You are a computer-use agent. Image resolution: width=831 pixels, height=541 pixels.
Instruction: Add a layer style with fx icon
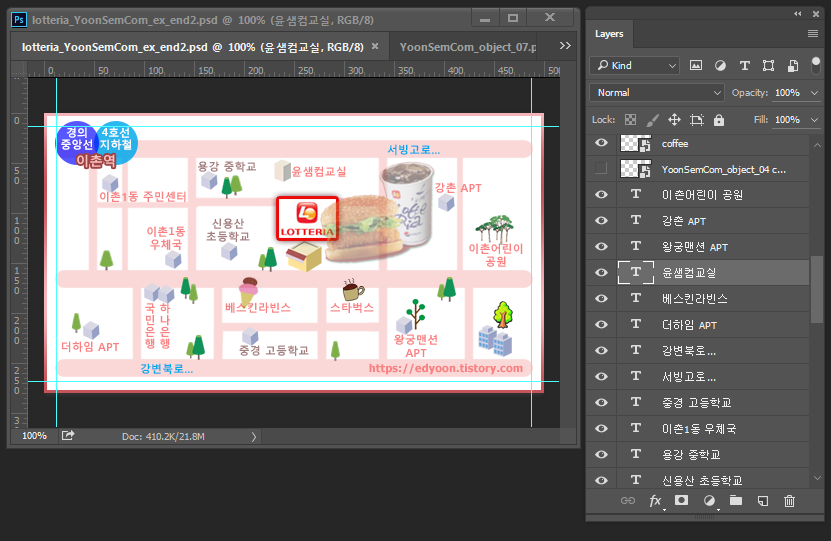[656, 501]
